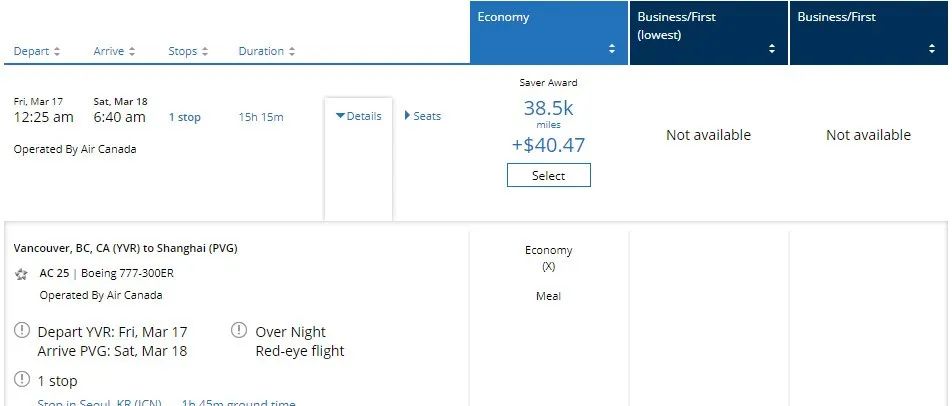Select the Business/First (lowest) column header

coord(708,32)
